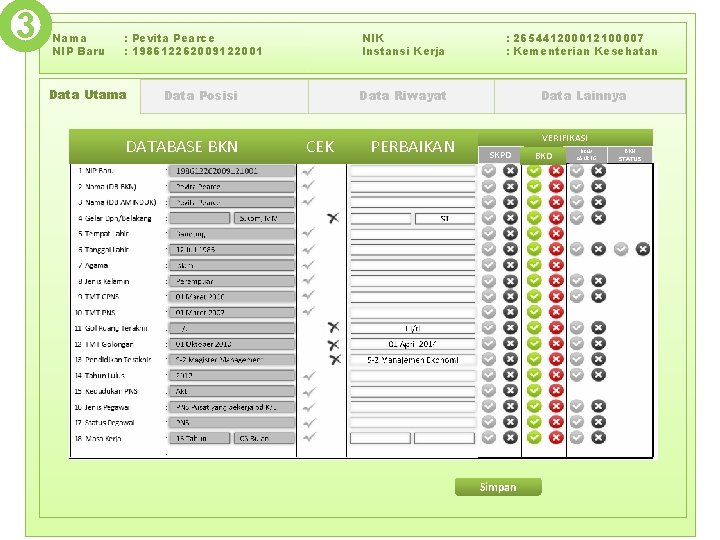
Task: Click the Instansi Kerja value Kementerian Kesehatan
Action: tap(585, 51)
